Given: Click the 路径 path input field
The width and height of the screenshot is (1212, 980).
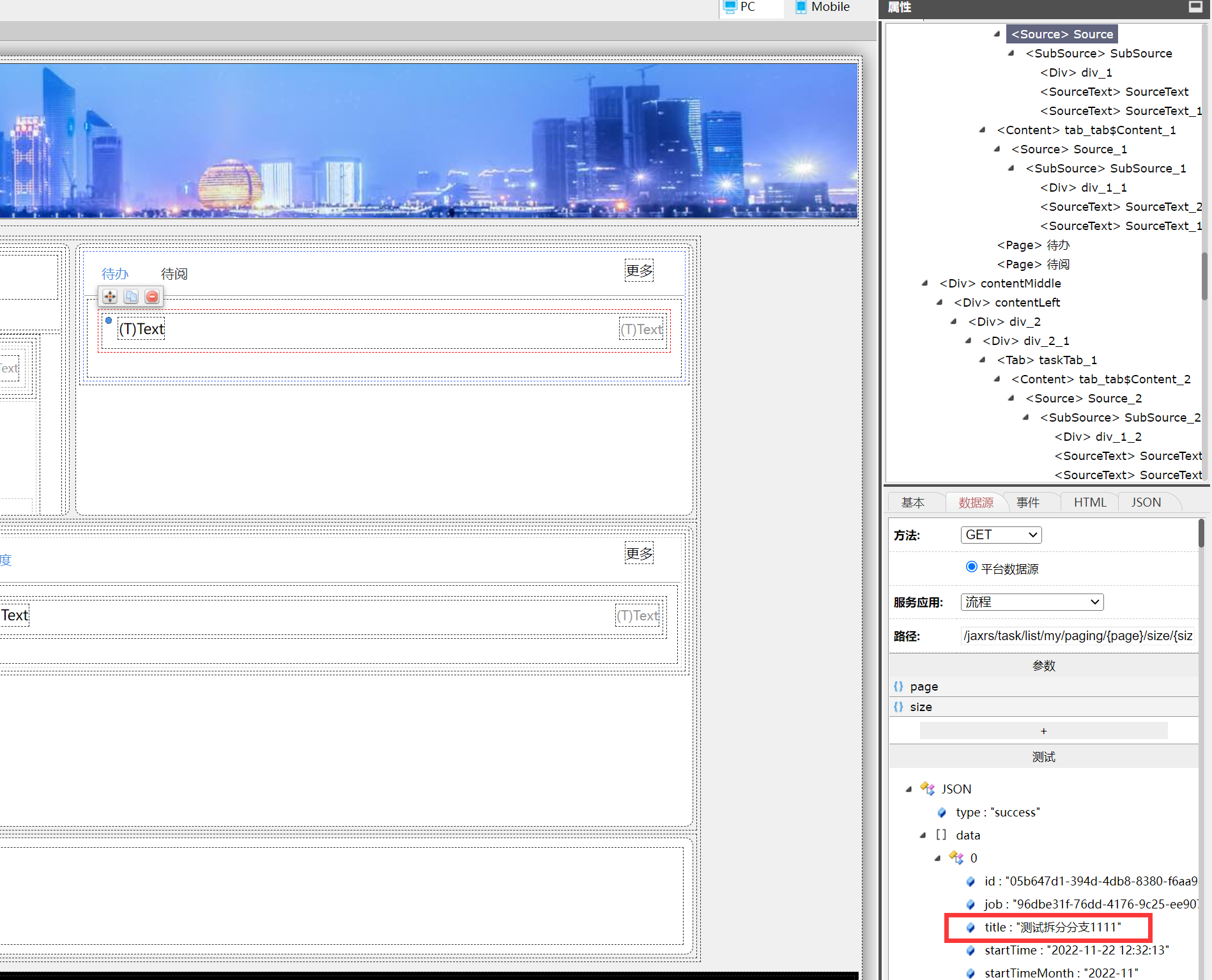Looking at the screenshot, I should coord(1077,636).
